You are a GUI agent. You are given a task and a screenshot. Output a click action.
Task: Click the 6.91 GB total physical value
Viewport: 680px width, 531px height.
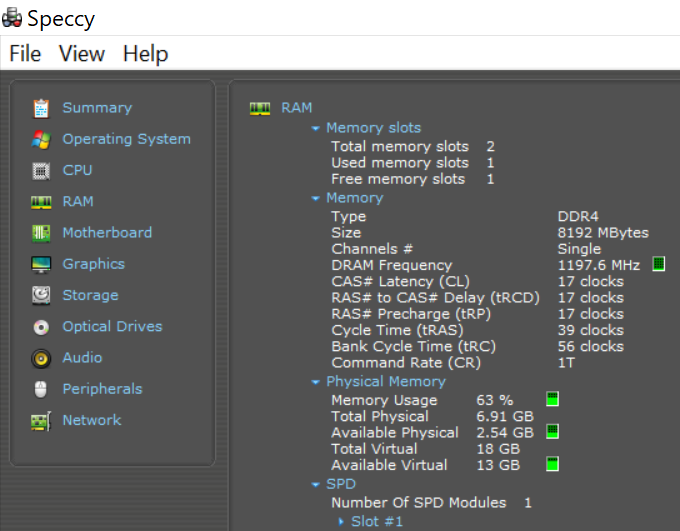(505, 416)
